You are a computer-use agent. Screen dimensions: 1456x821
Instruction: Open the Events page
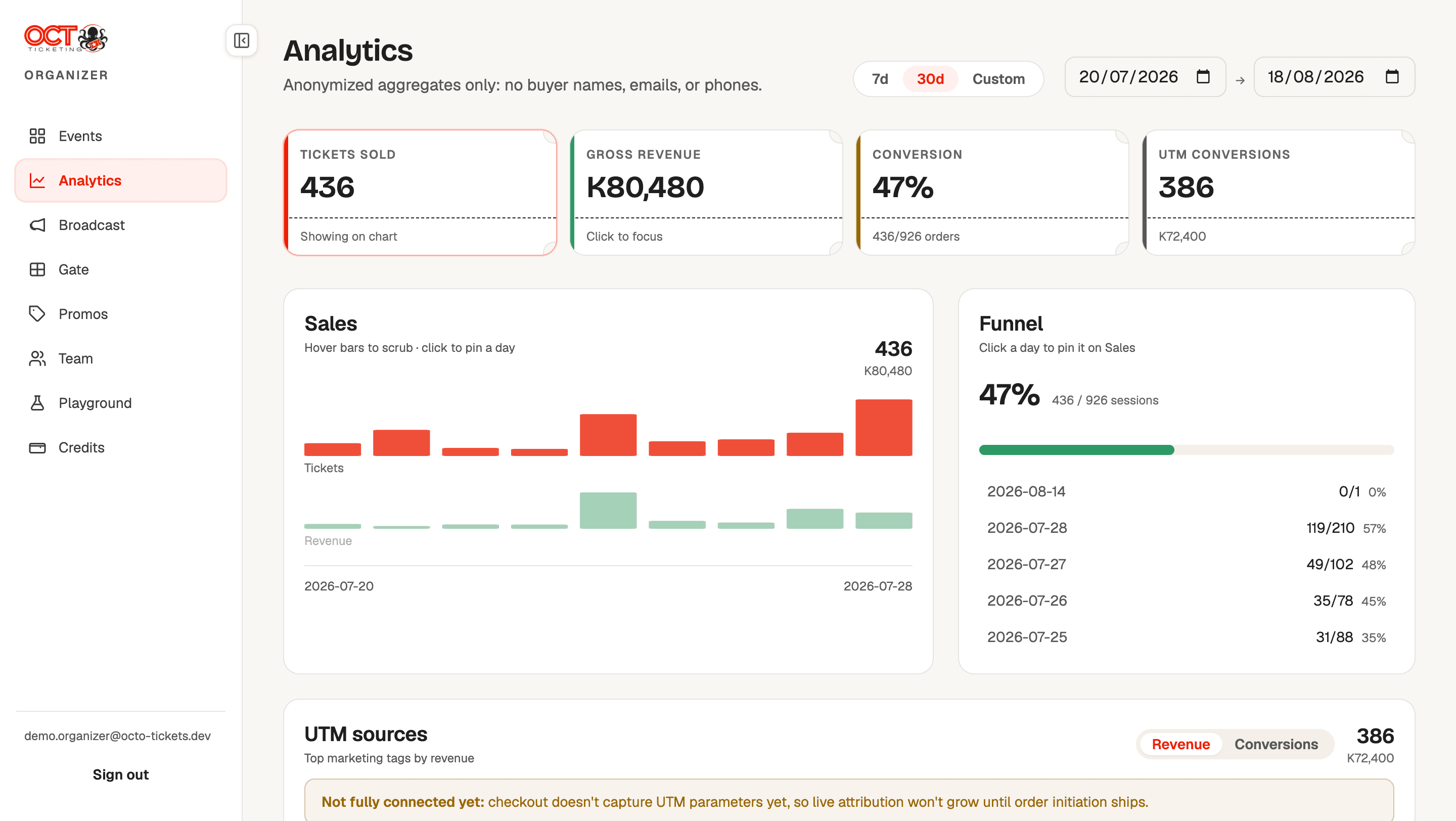[x=121, y=136]
